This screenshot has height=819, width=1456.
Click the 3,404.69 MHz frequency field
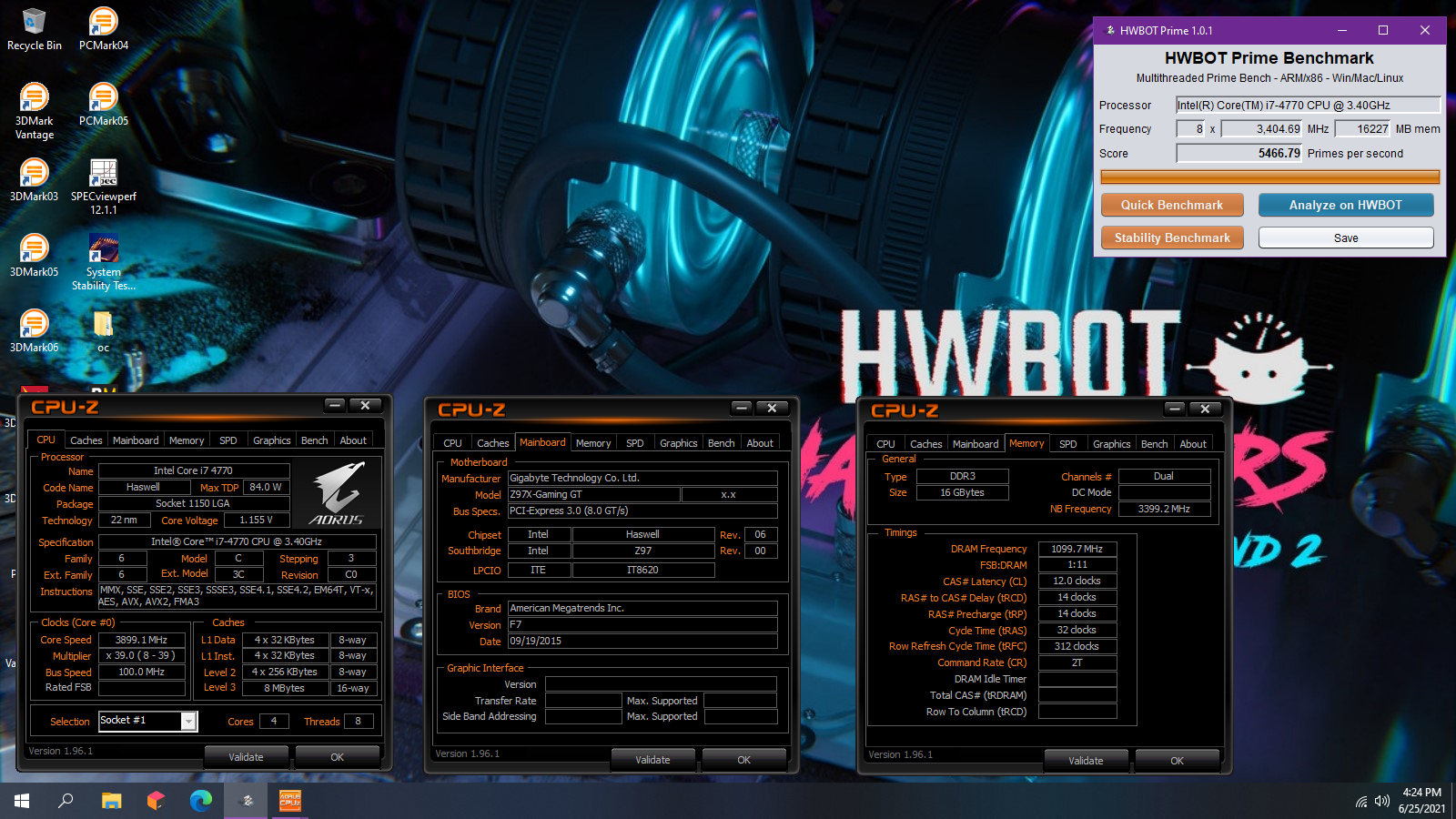tap(1261, 129)
